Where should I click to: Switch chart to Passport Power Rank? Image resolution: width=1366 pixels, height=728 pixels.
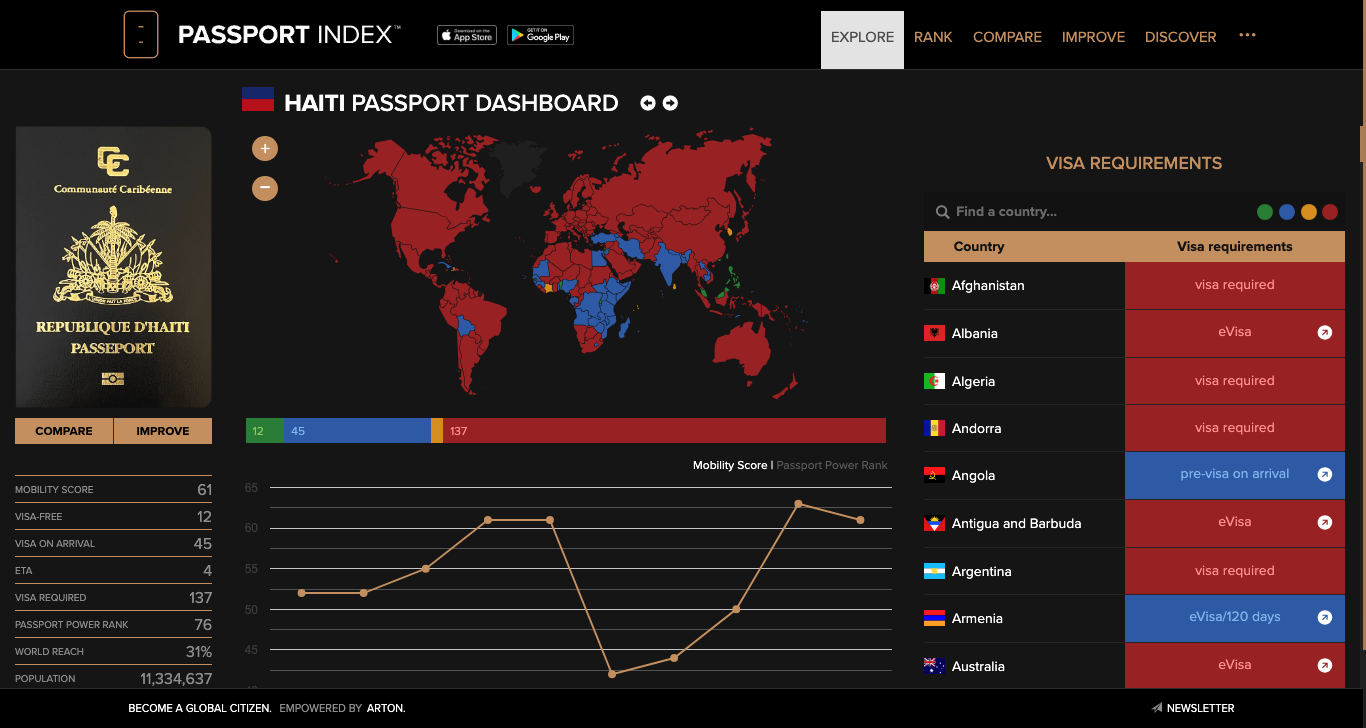(832, 465)
